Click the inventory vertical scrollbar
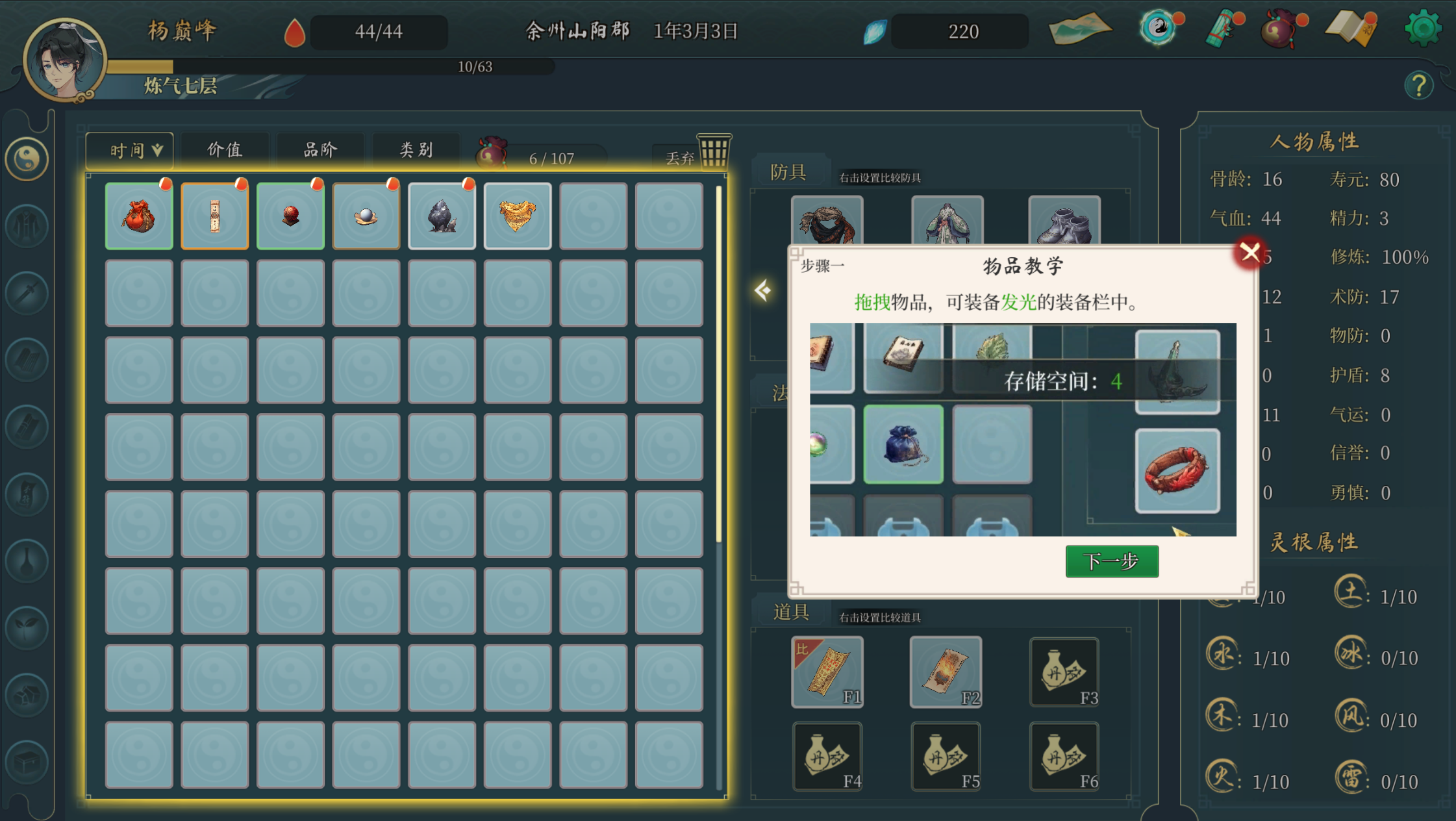Screen dimensions: 1456x821 pyautogui.click(x=719, y=364)
